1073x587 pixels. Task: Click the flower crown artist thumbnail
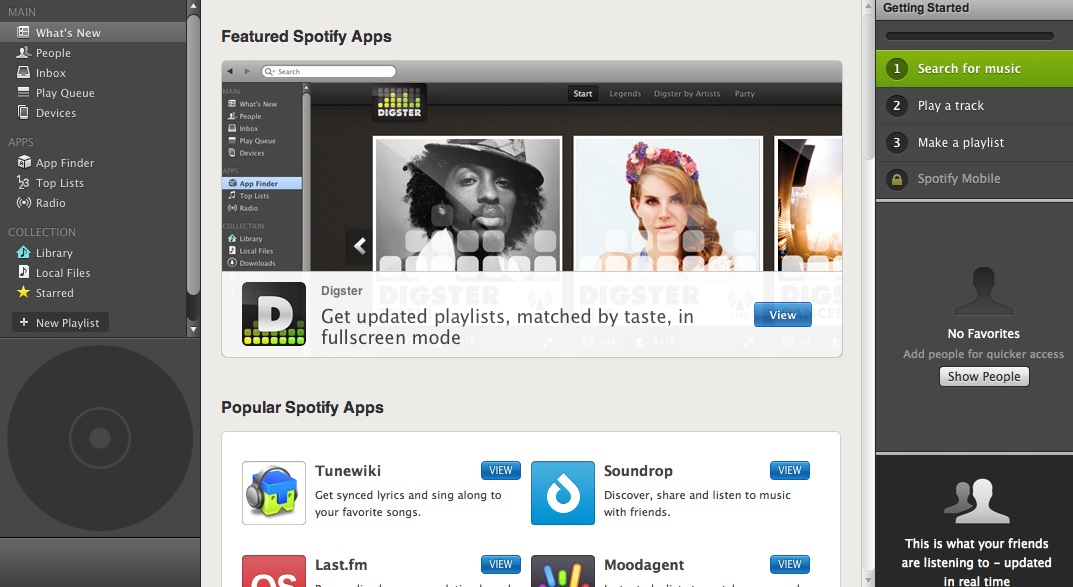pos(668,204)
